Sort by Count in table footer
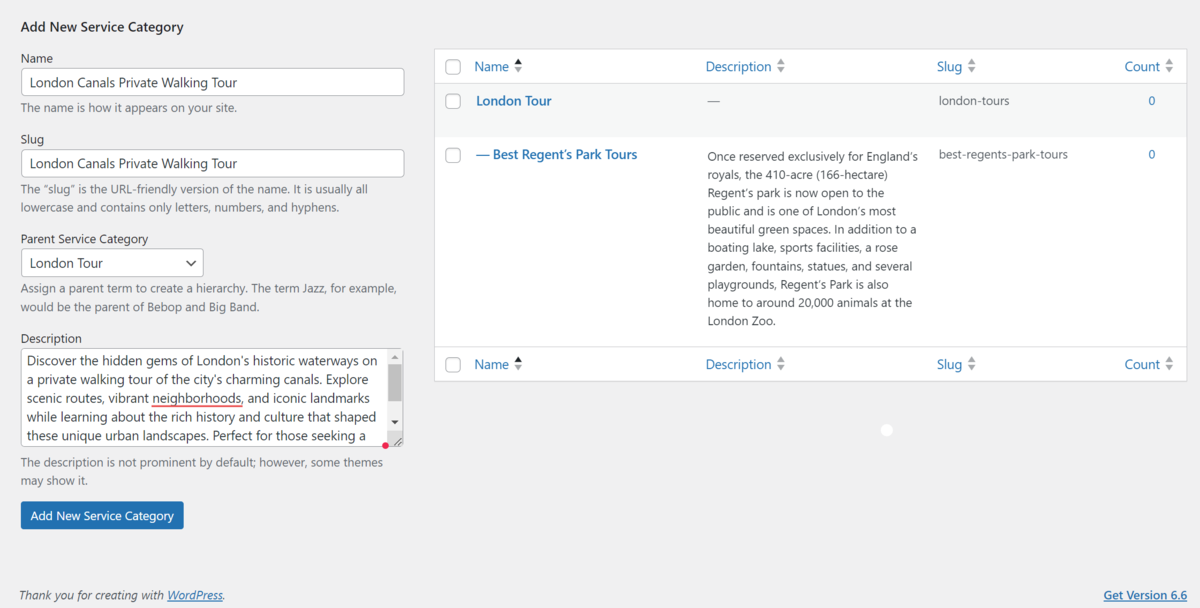 (1148, 365)
